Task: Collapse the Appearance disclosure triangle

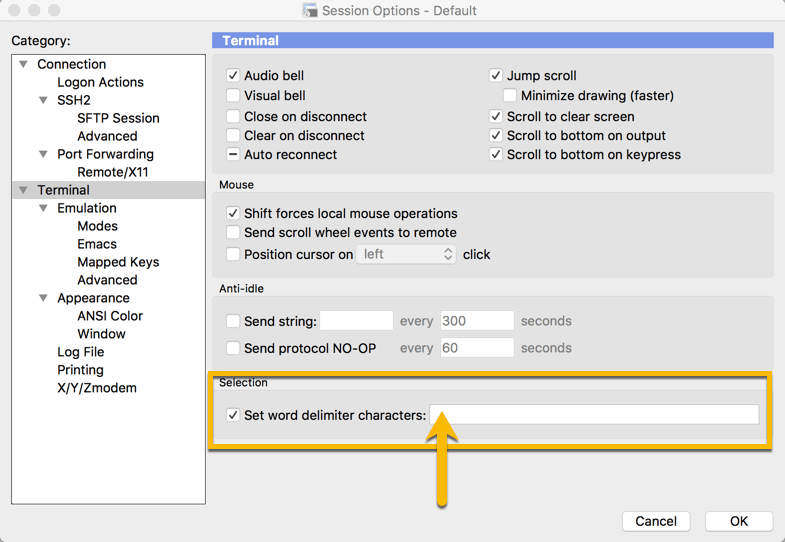Action: (44, 298)
